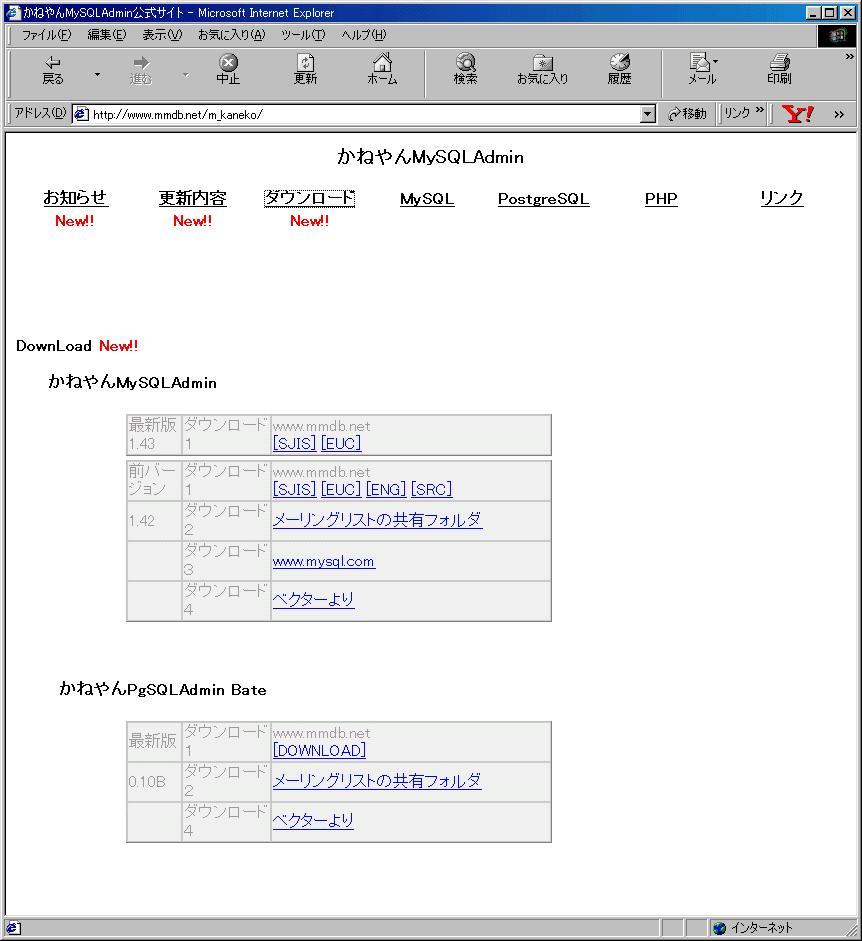Open History (履歴) toolbar icon
Screen dimensions: 862x941
coord(619,70)
